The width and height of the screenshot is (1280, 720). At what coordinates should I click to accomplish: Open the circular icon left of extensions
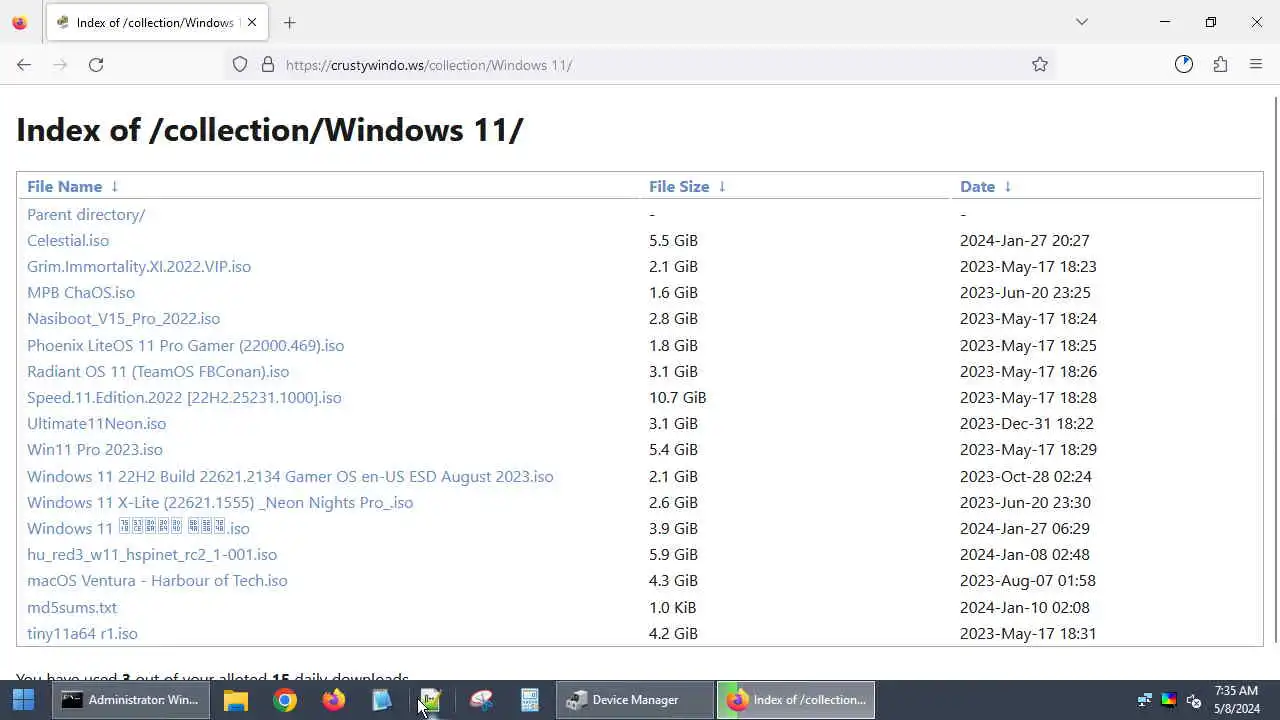[1184, 65]
